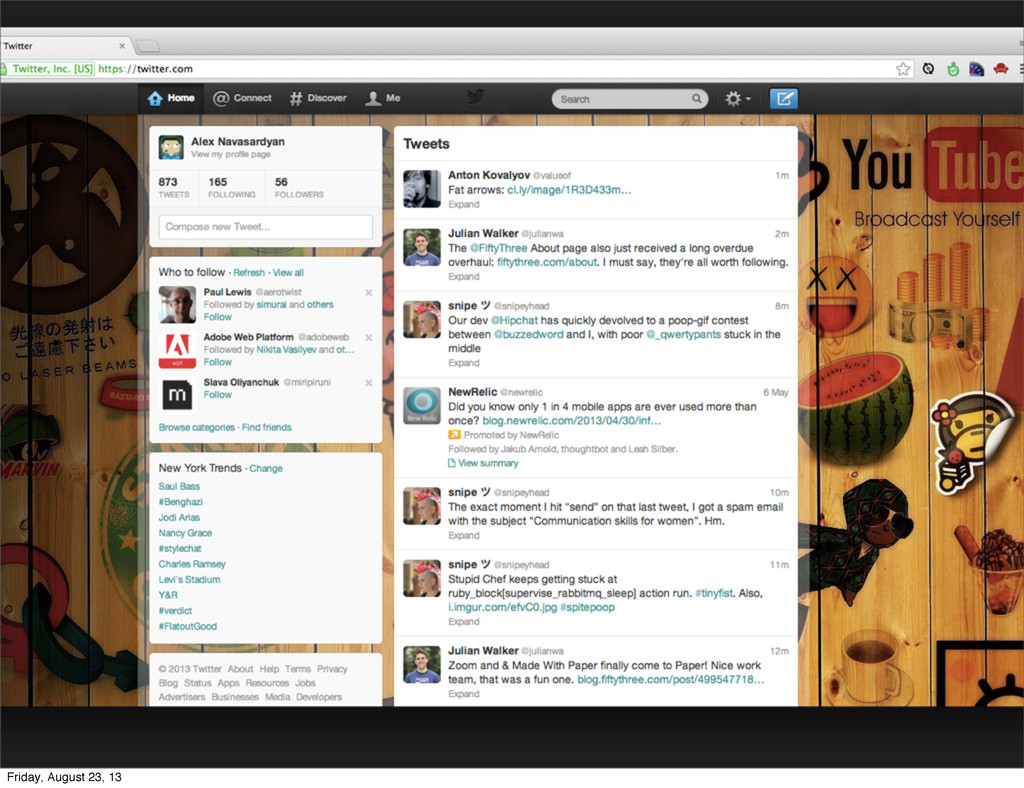Open the Discover tab
Viewport: 1024px width, 788px height.
point(318,99)
